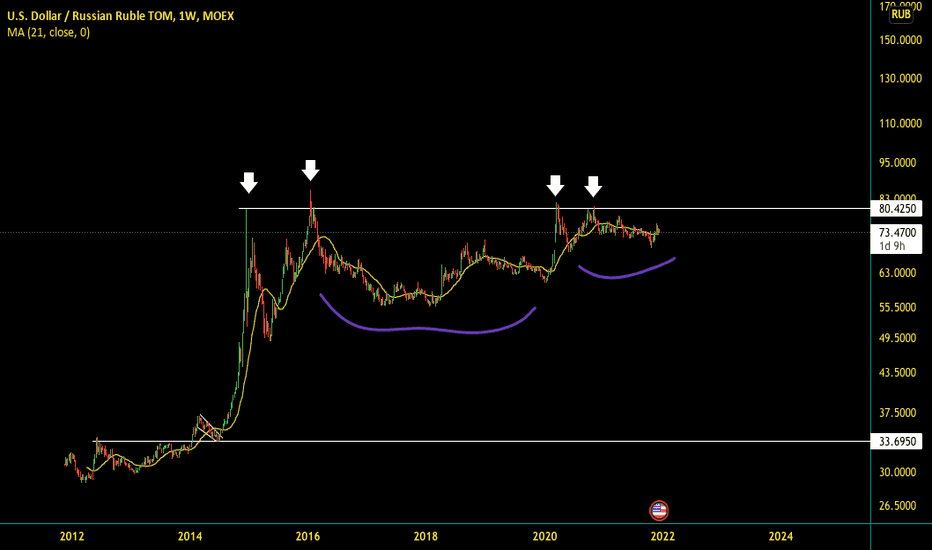Image resolution: width=932 pixels, height=550 pixels.
Task: Open the MA (21, close, 0) indicator legend
Action: coord(49,33)
